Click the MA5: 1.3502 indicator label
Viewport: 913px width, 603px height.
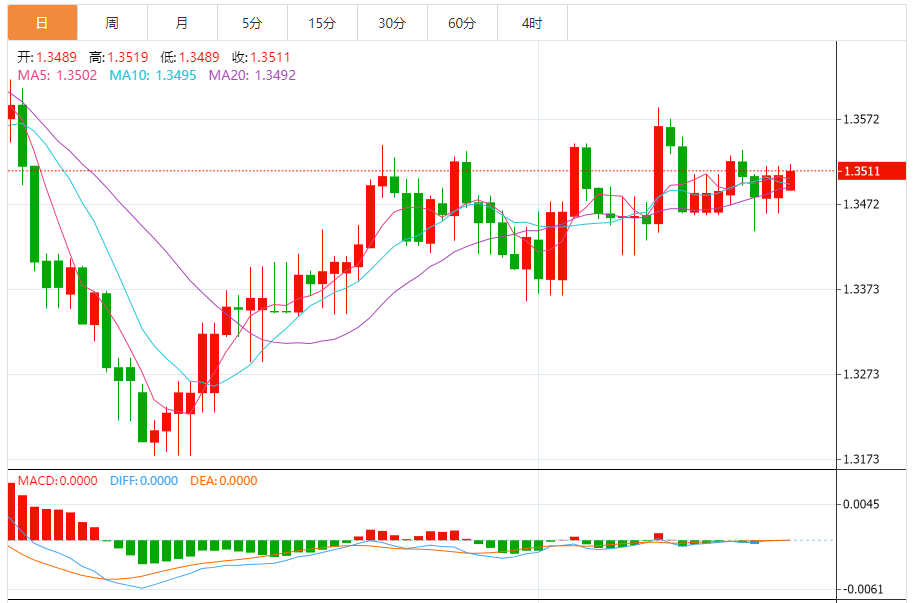point(57,75)
